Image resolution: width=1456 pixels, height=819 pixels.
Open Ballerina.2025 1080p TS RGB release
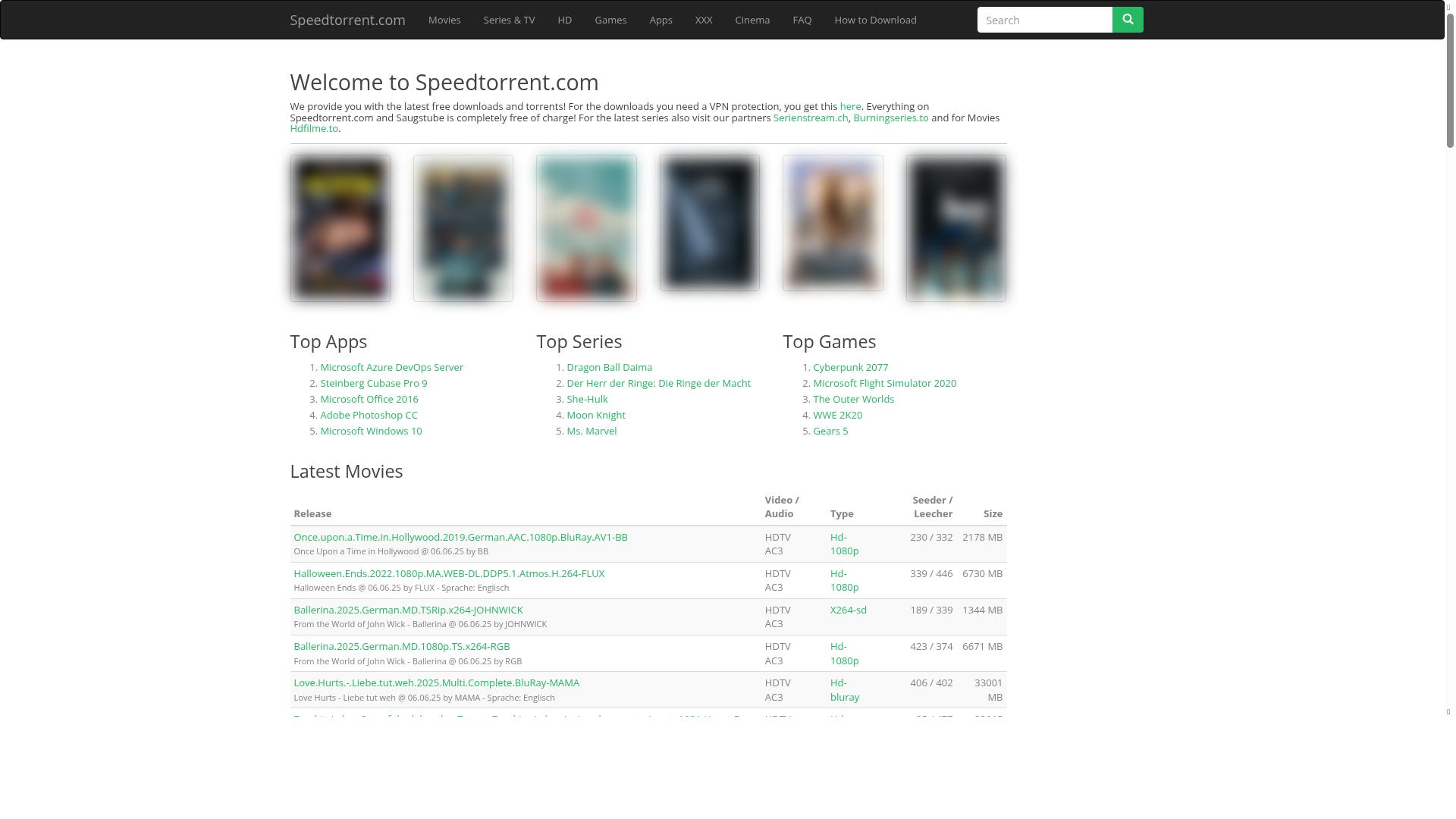(401, 646)
